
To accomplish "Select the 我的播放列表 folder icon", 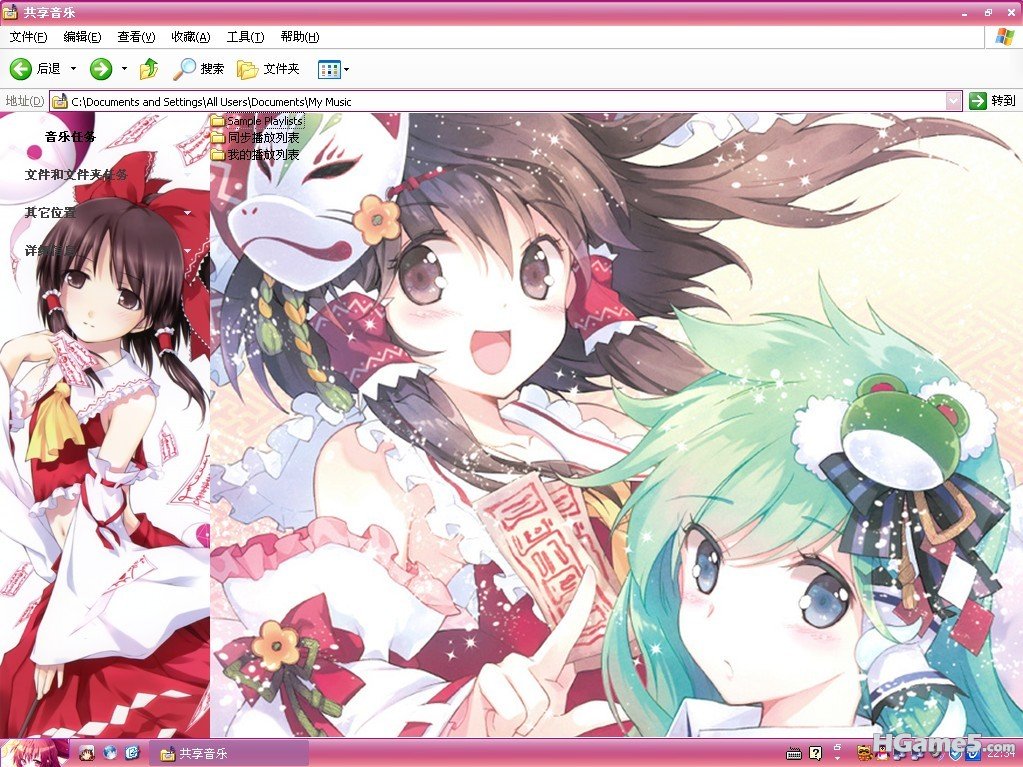I will tap(218, 155).
